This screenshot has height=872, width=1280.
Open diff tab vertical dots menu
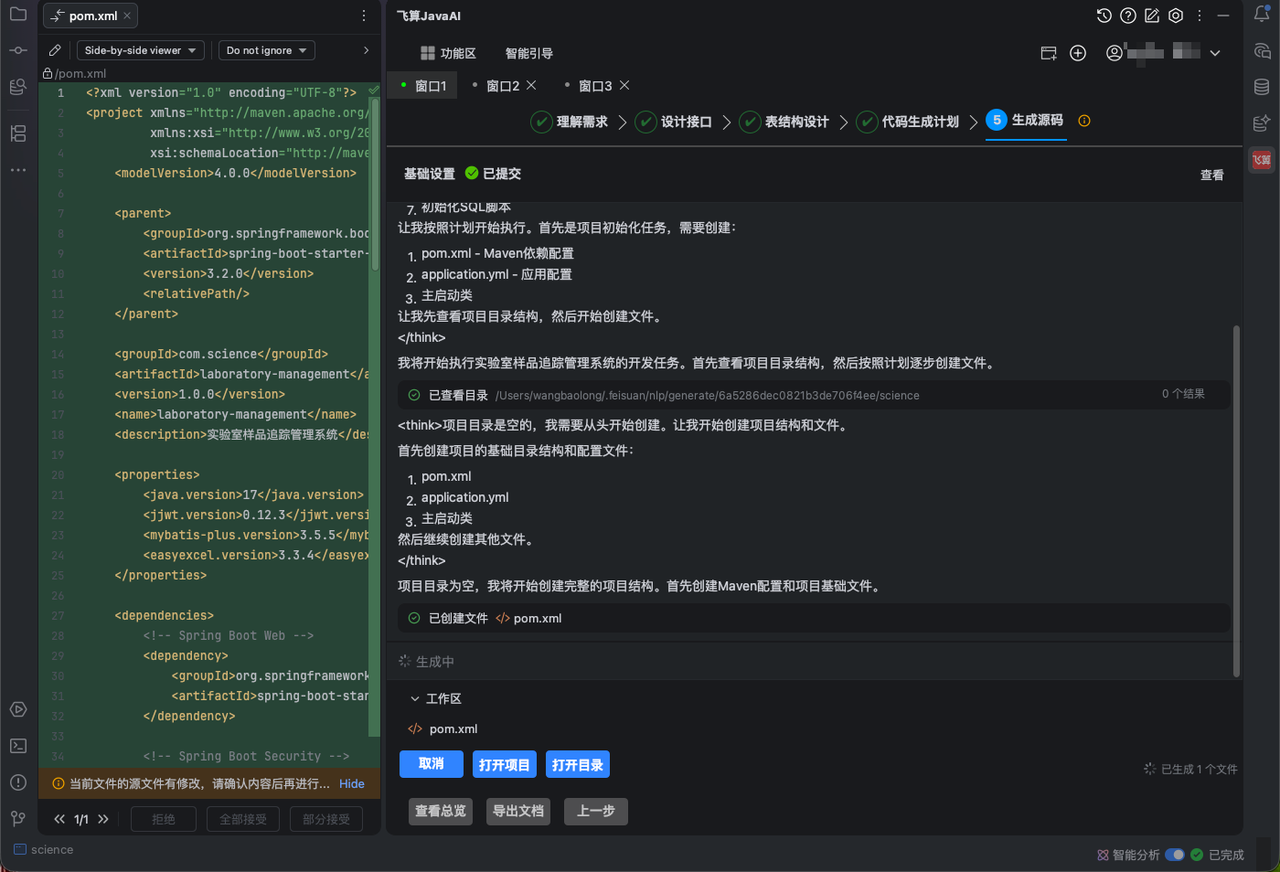(x=363, y=16)
